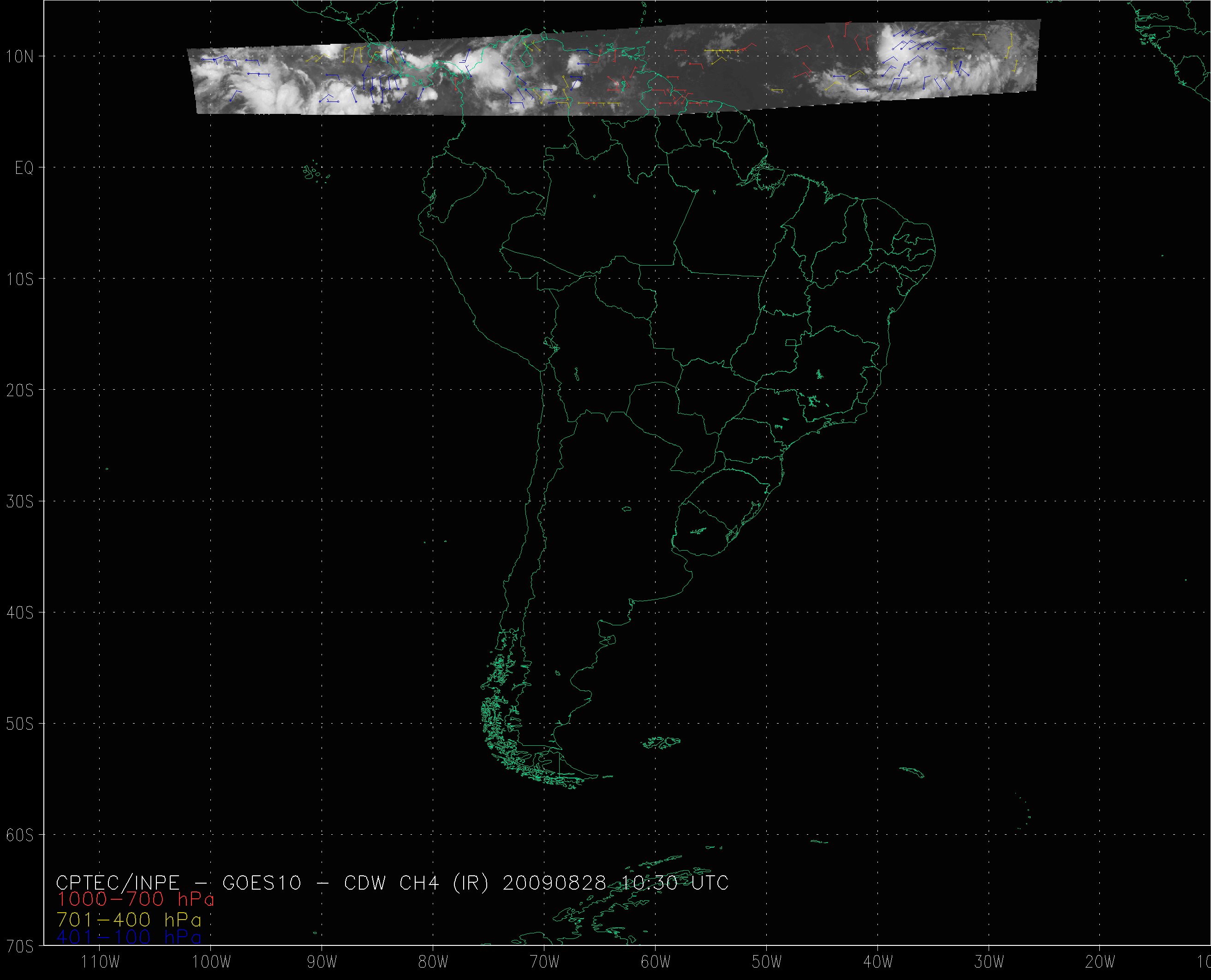Screen dimensions: 1211x980
Task: Click the 10S latitude axis label
Action: [20, 279]
